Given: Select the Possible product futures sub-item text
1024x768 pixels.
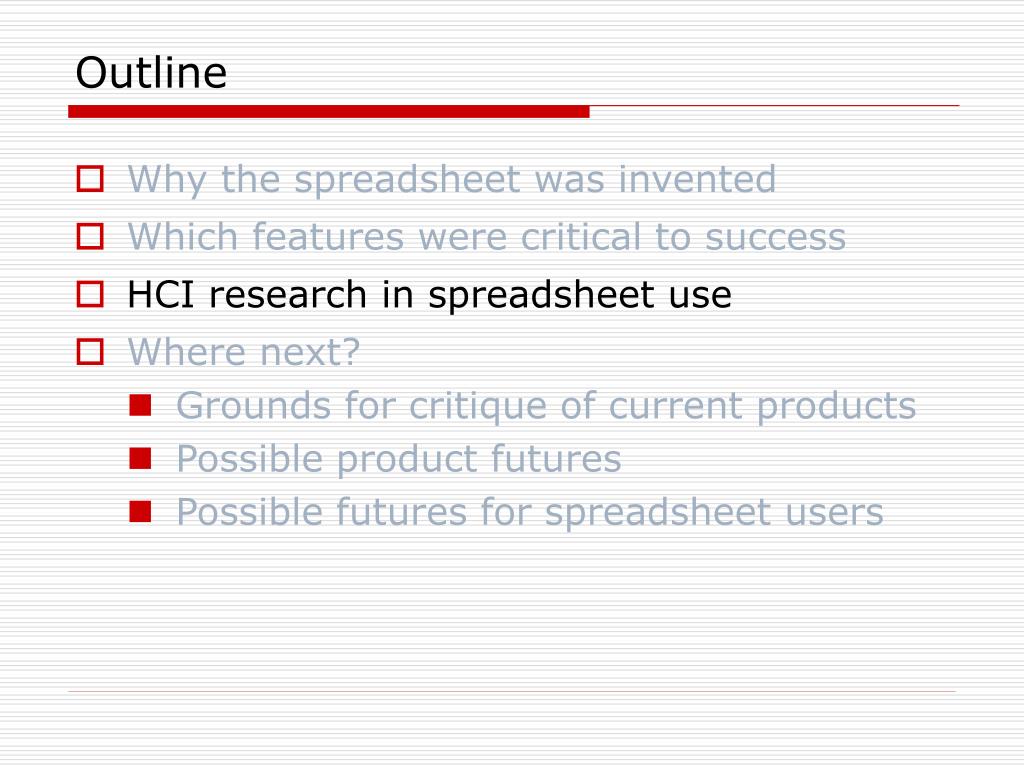Looking at the screenshot, I should click(398, 458).
